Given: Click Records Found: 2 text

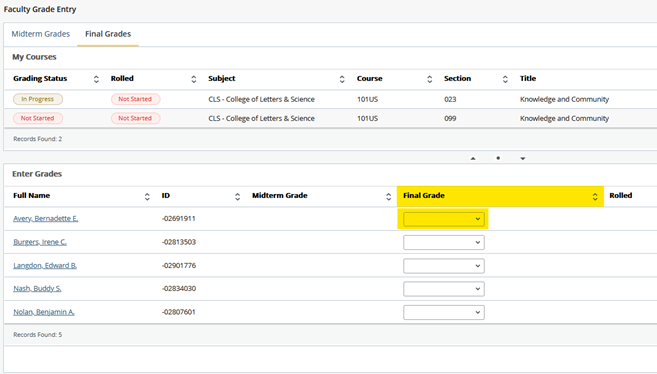Looking at the screenshot, I should click(x=38, y=139).
